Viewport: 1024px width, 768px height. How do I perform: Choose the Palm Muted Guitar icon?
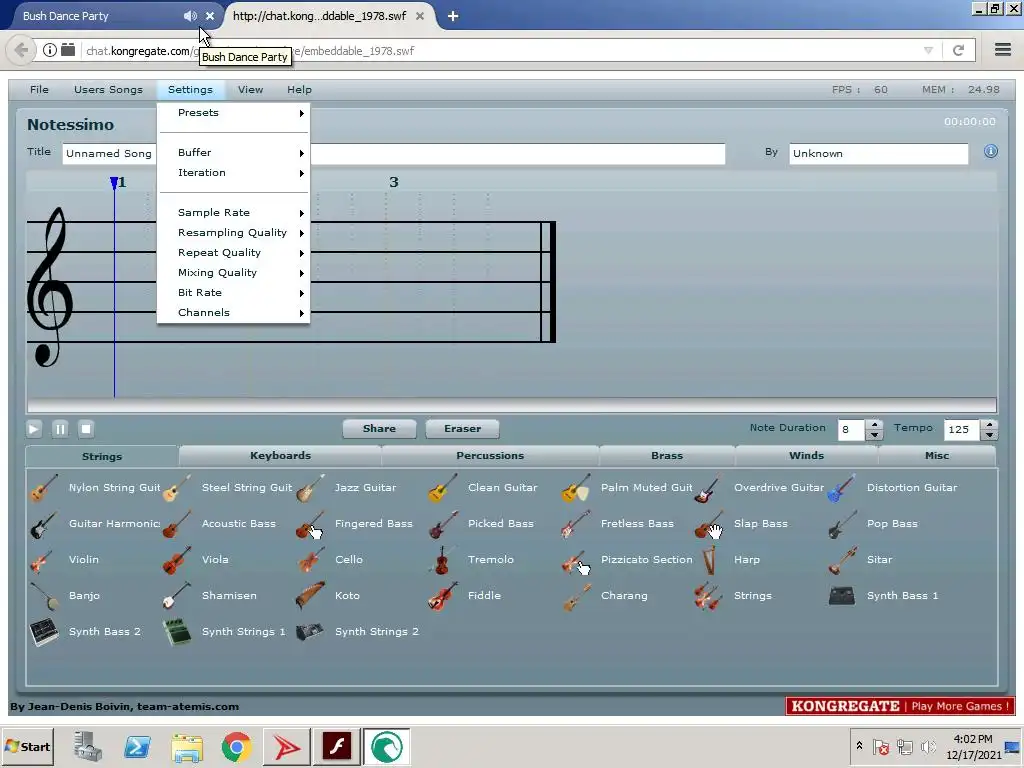tap(576, 488)
